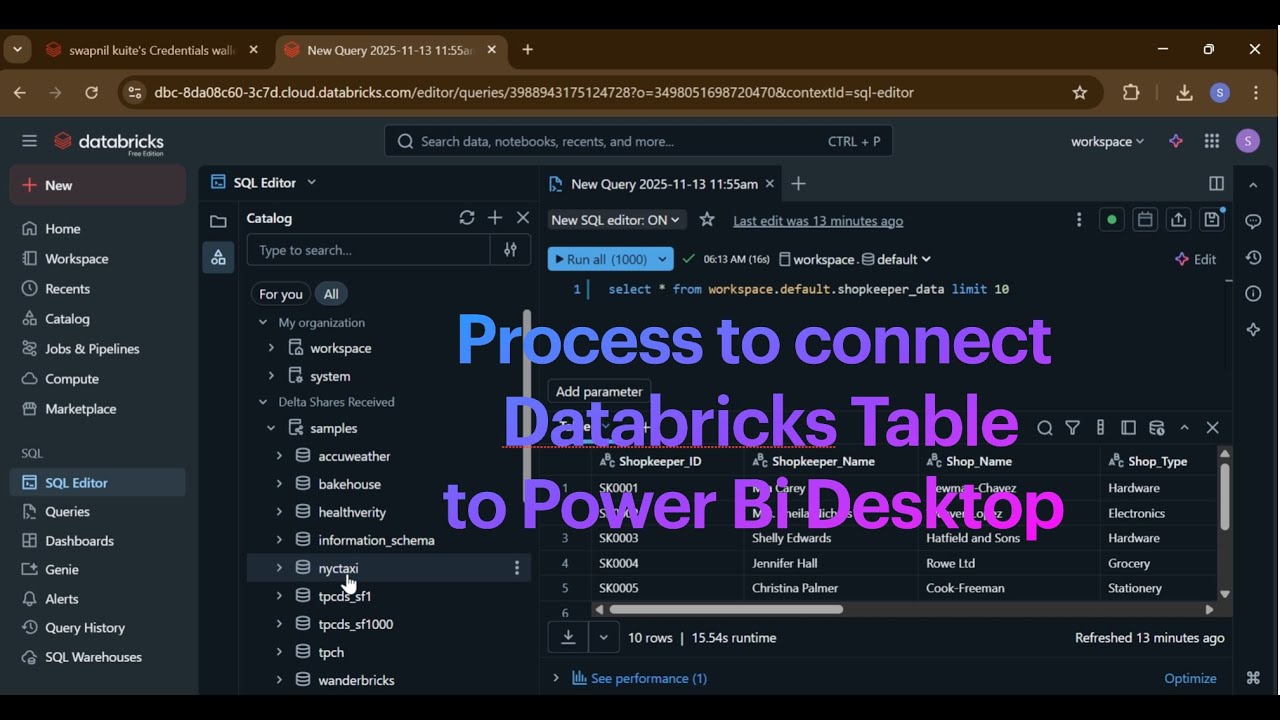Image resolution: width=1280 pixels, height=720 pixels.
Task: Click the results vertical scrollbar
Action: (x=1224, y=496)
